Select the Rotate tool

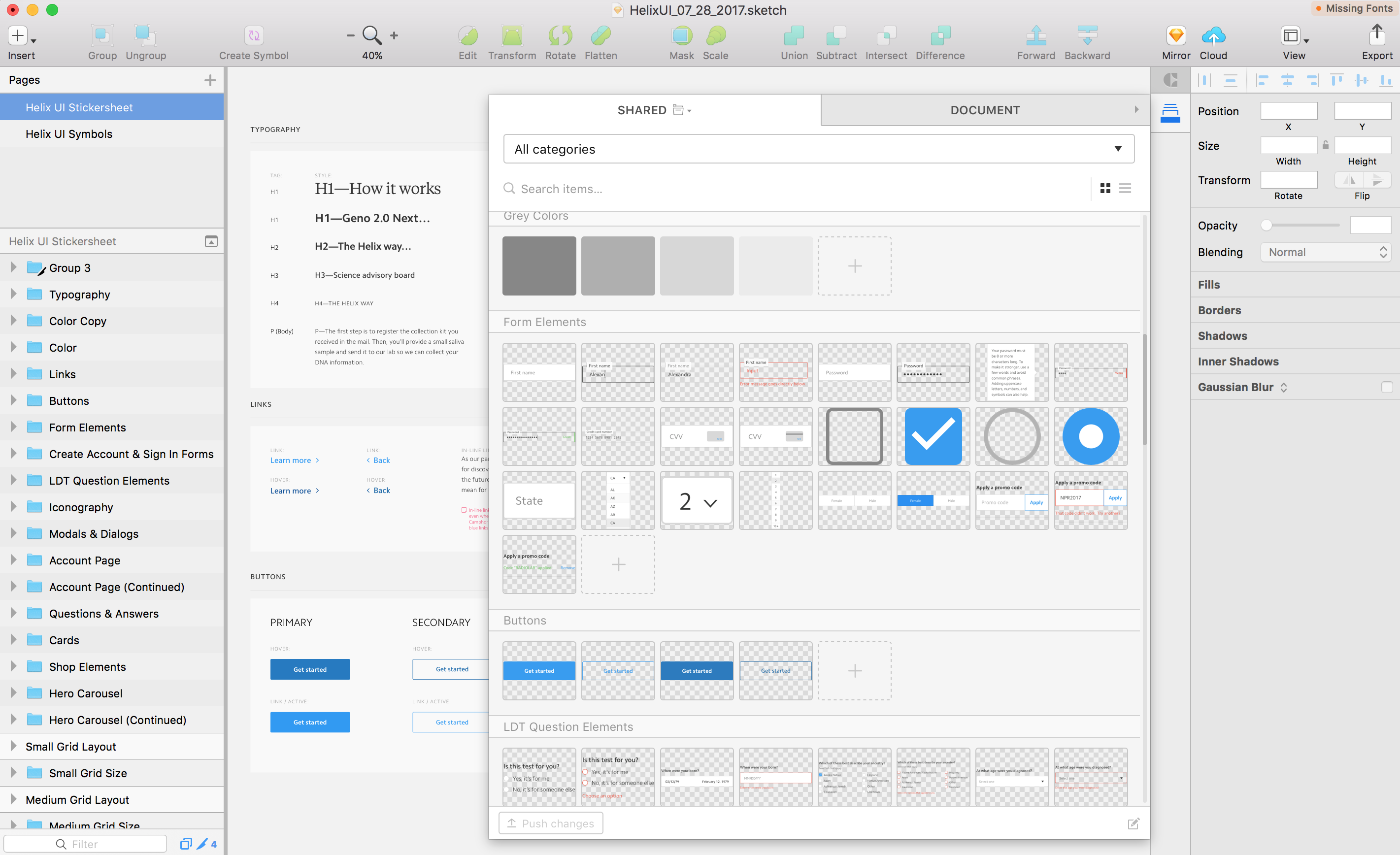click(560, 36)
